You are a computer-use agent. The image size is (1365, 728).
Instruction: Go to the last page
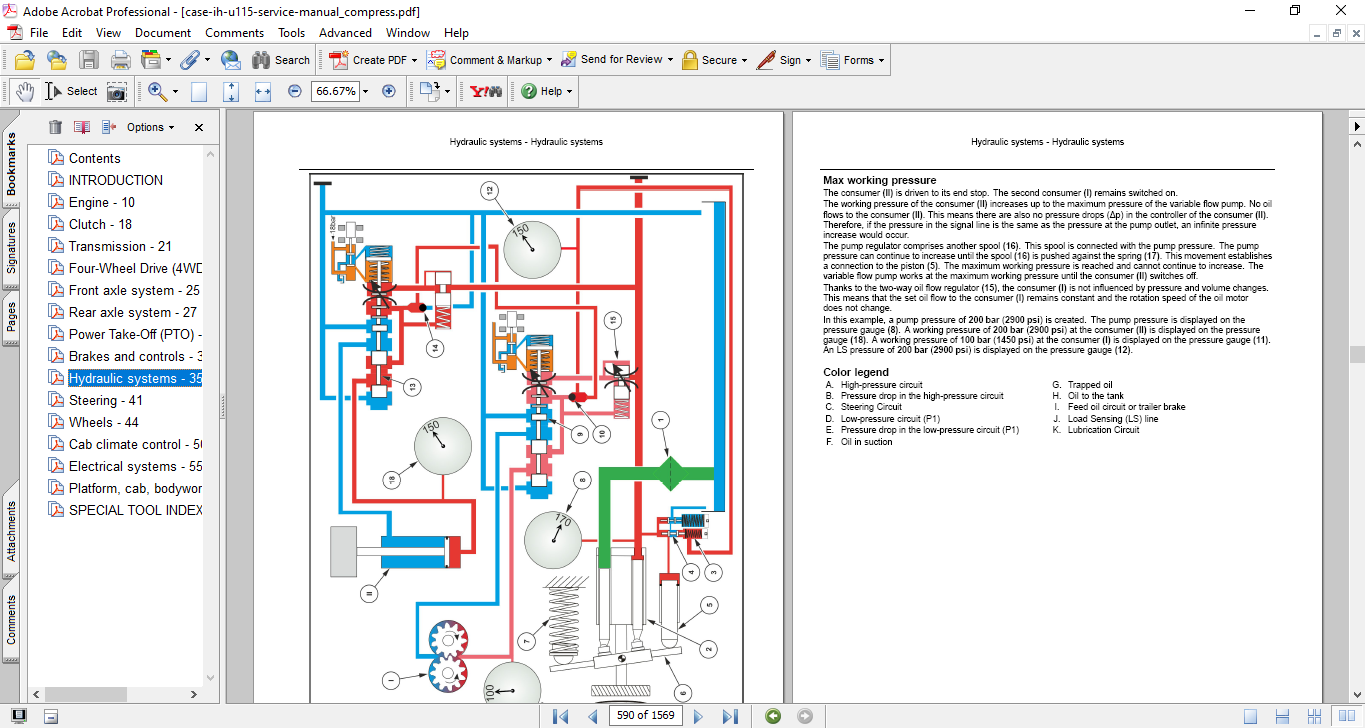pyautogui.click(x=730, y=716)
